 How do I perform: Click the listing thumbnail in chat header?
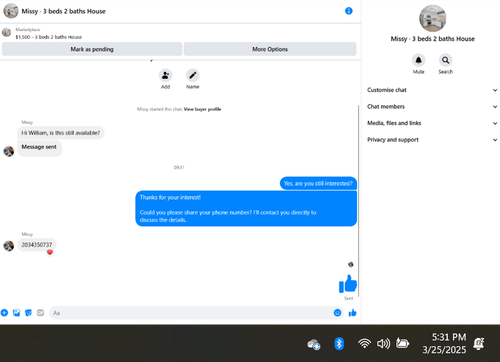(x=11, y=11)
